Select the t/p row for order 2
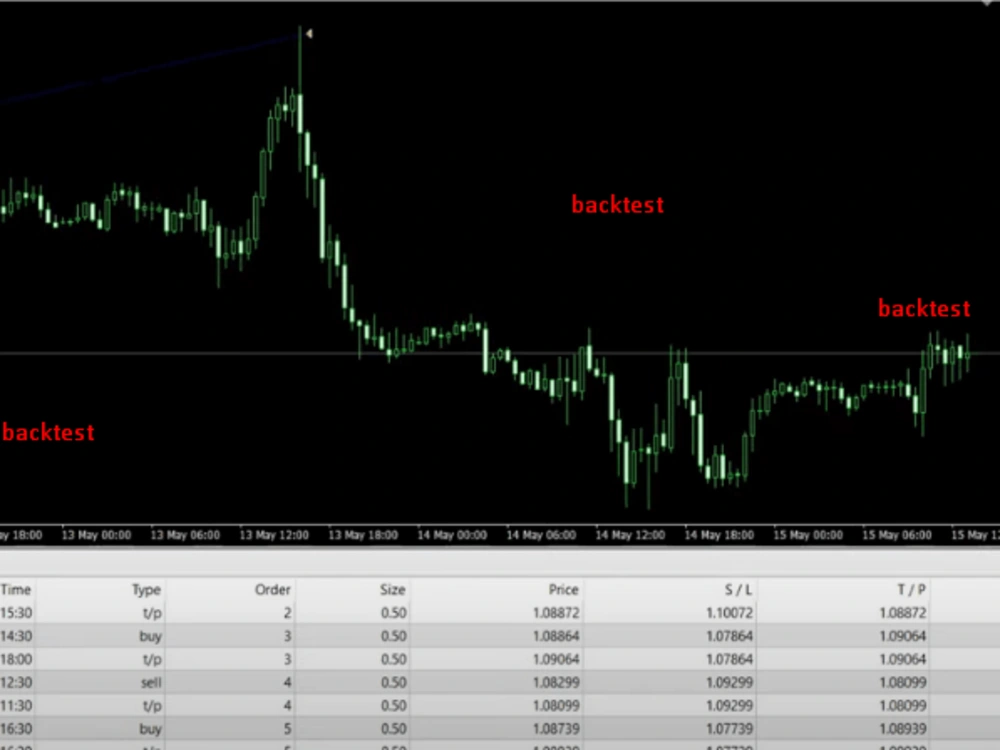 point(400,613)
